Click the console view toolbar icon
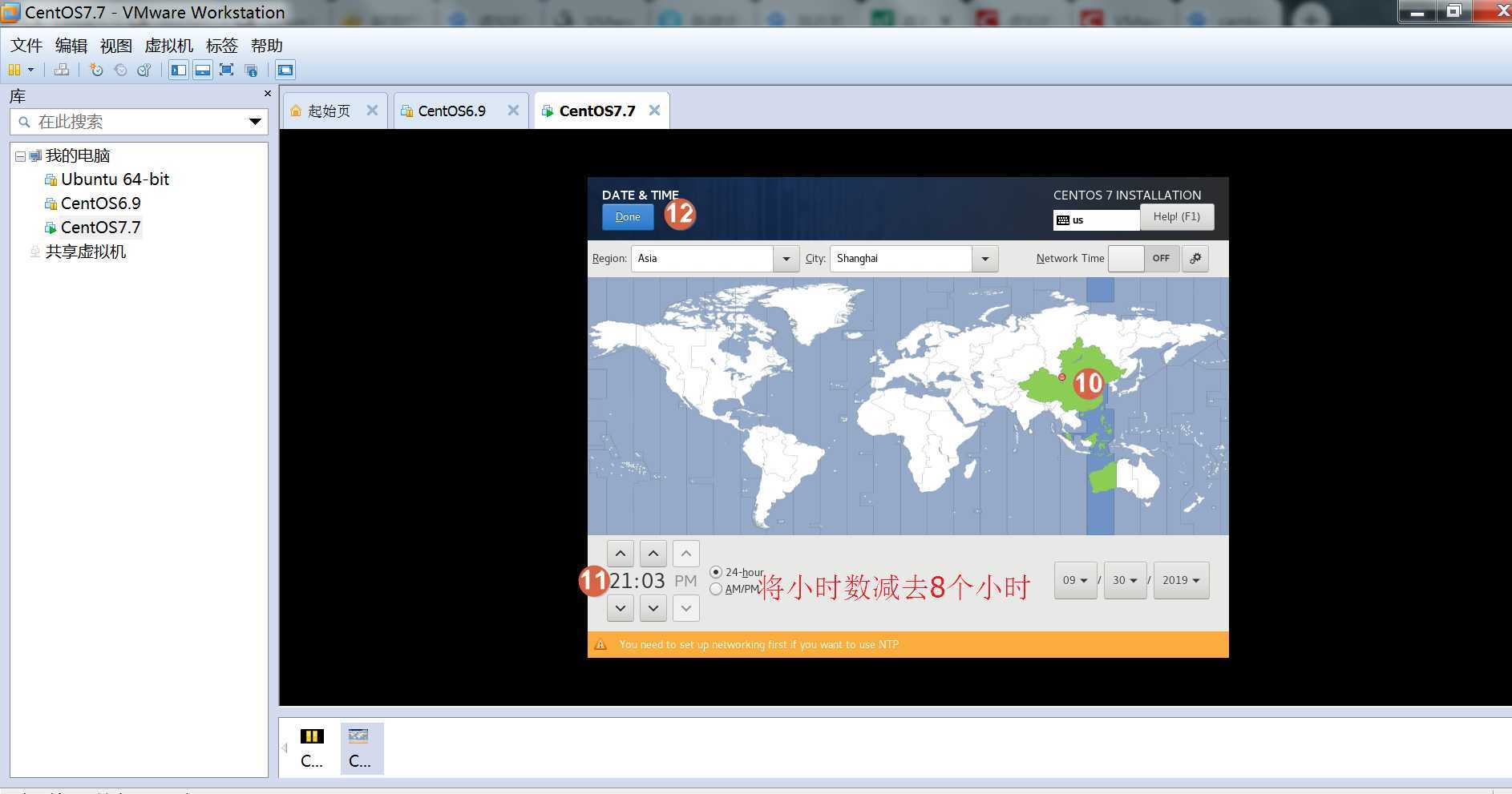The height and width of the screenshot is (794, 1512). [285, 70]
